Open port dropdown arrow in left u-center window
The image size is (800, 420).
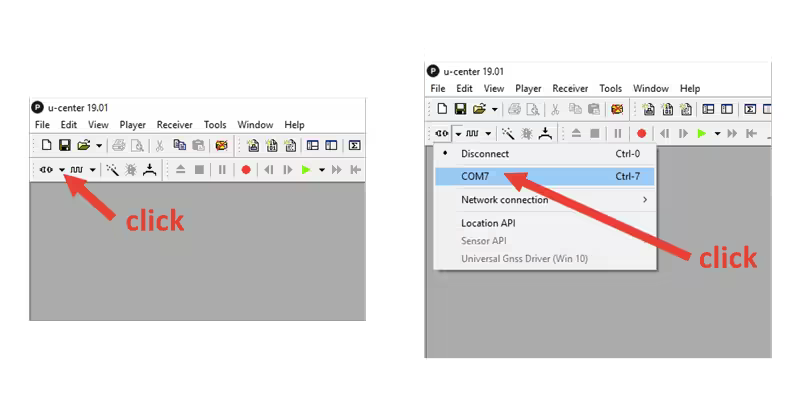[62, 170]
